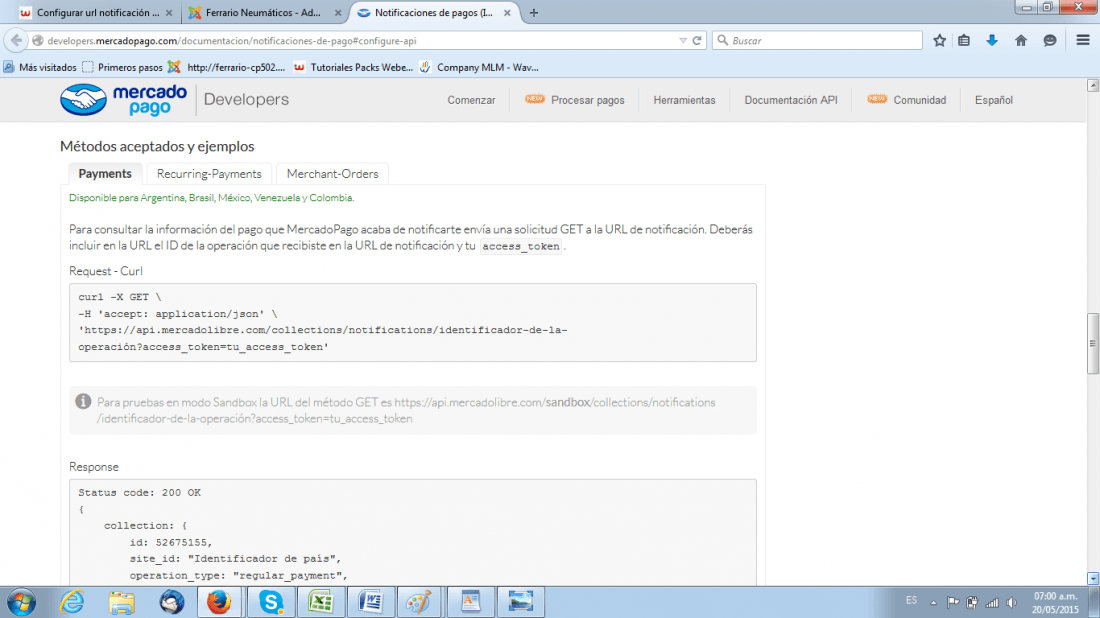Screen dimensions: 1100x618
Task: Click the Buscar search field
Action: tap(817, 41)
